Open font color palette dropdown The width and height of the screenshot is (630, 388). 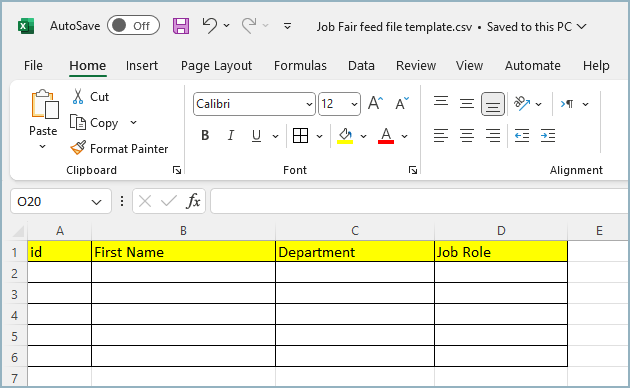point(405,136)
